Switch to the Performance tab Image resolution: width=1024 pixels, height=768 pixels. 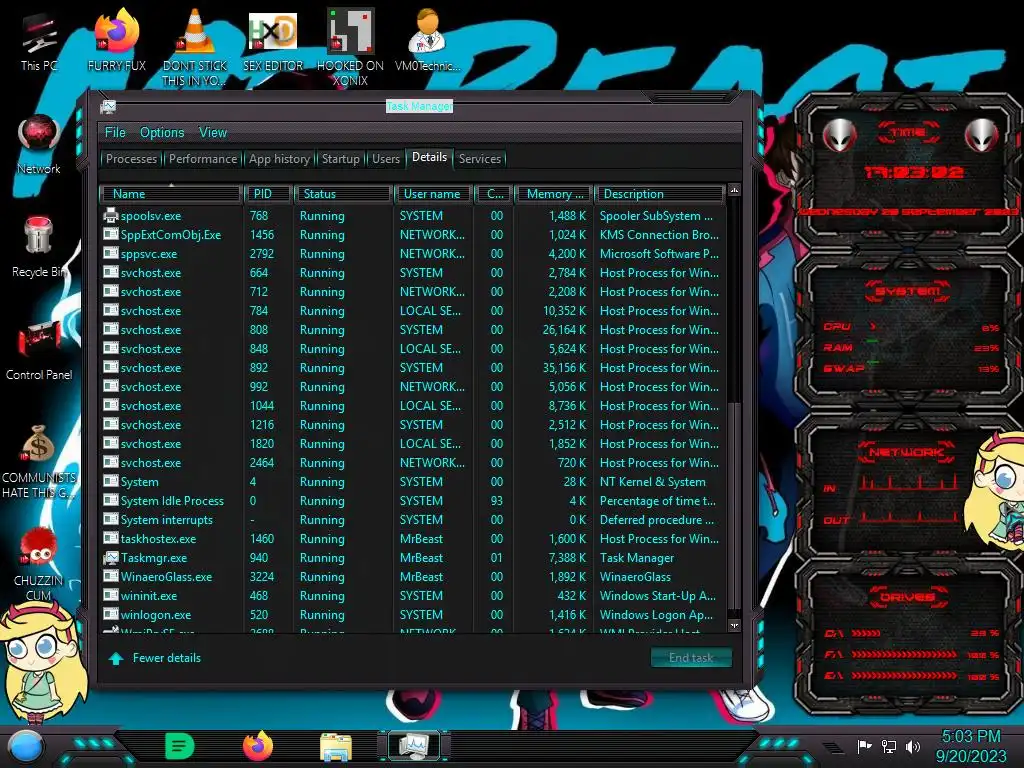point(203,159)
